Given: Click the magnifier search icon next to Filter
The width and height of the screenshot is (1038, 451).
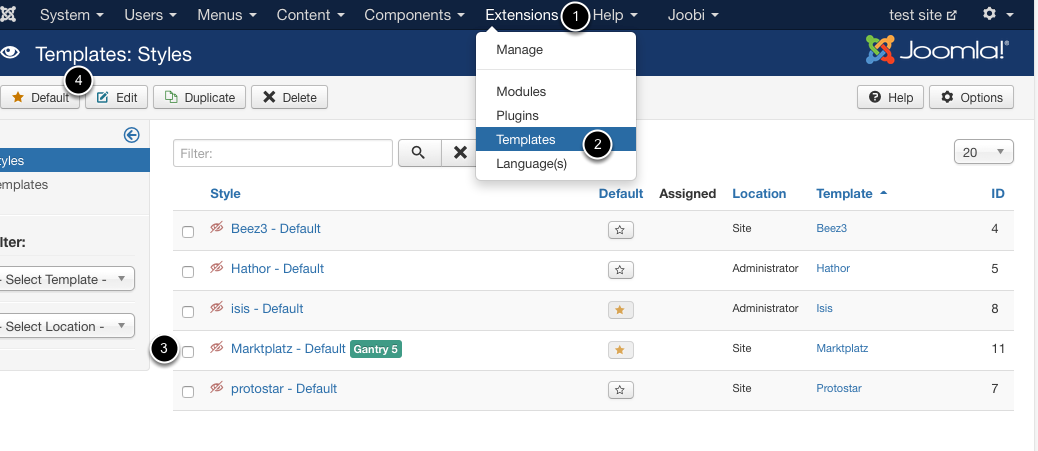Looking at the screenshot, I should coord(418,153).
